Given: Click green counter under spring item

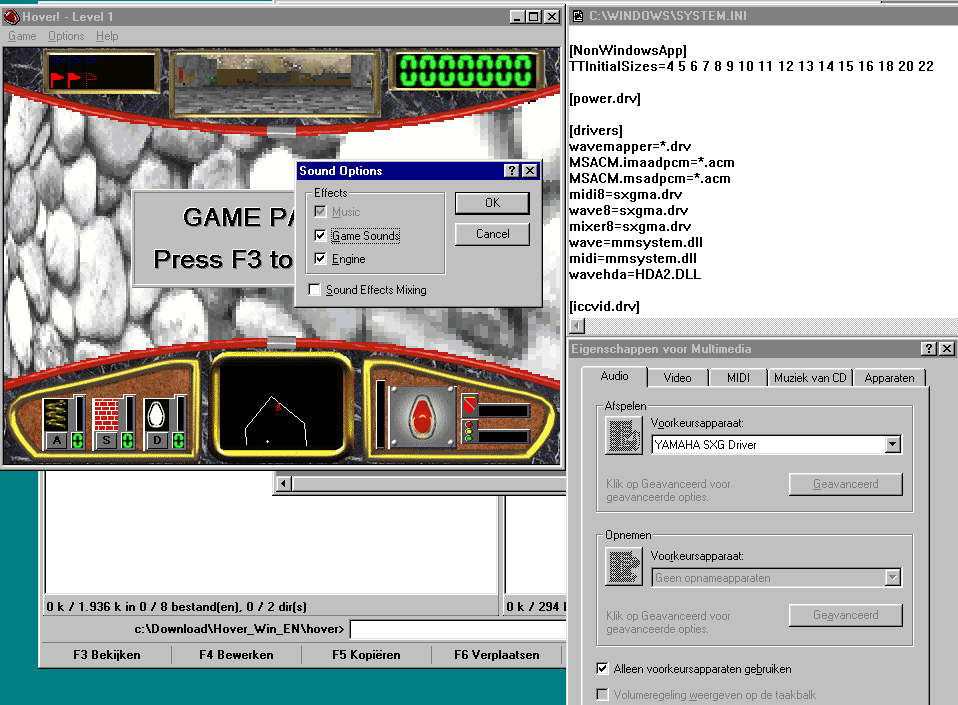Looking at the screenshot, I should (x=78, y=440).
